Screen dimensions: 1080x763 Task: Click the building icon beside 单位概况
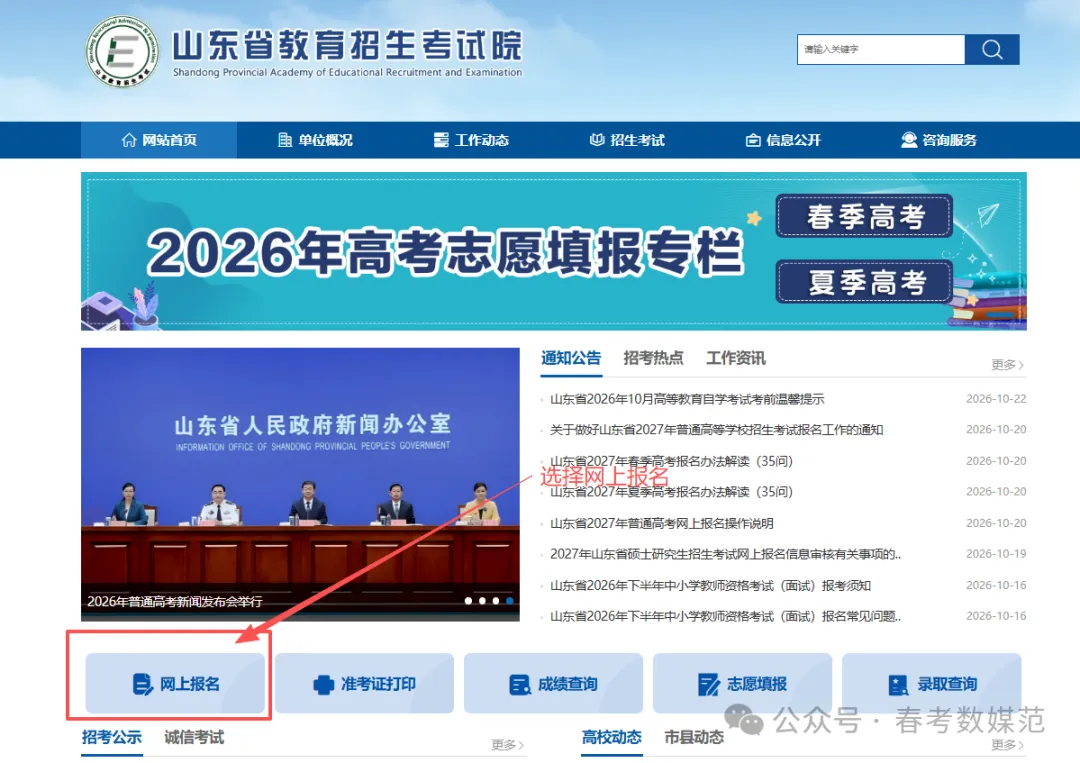tap(284, 140)
